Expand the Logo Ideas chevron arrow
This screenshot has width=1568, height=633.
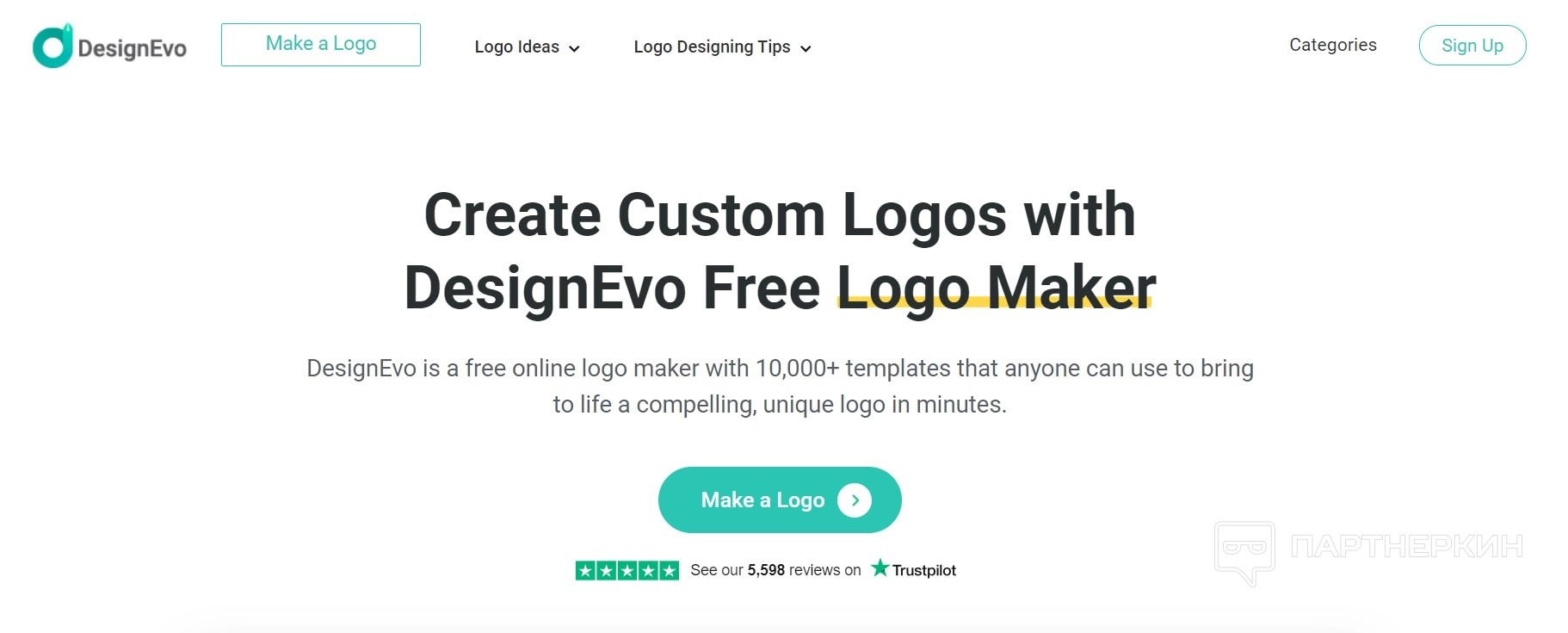(x=574, y=49)
